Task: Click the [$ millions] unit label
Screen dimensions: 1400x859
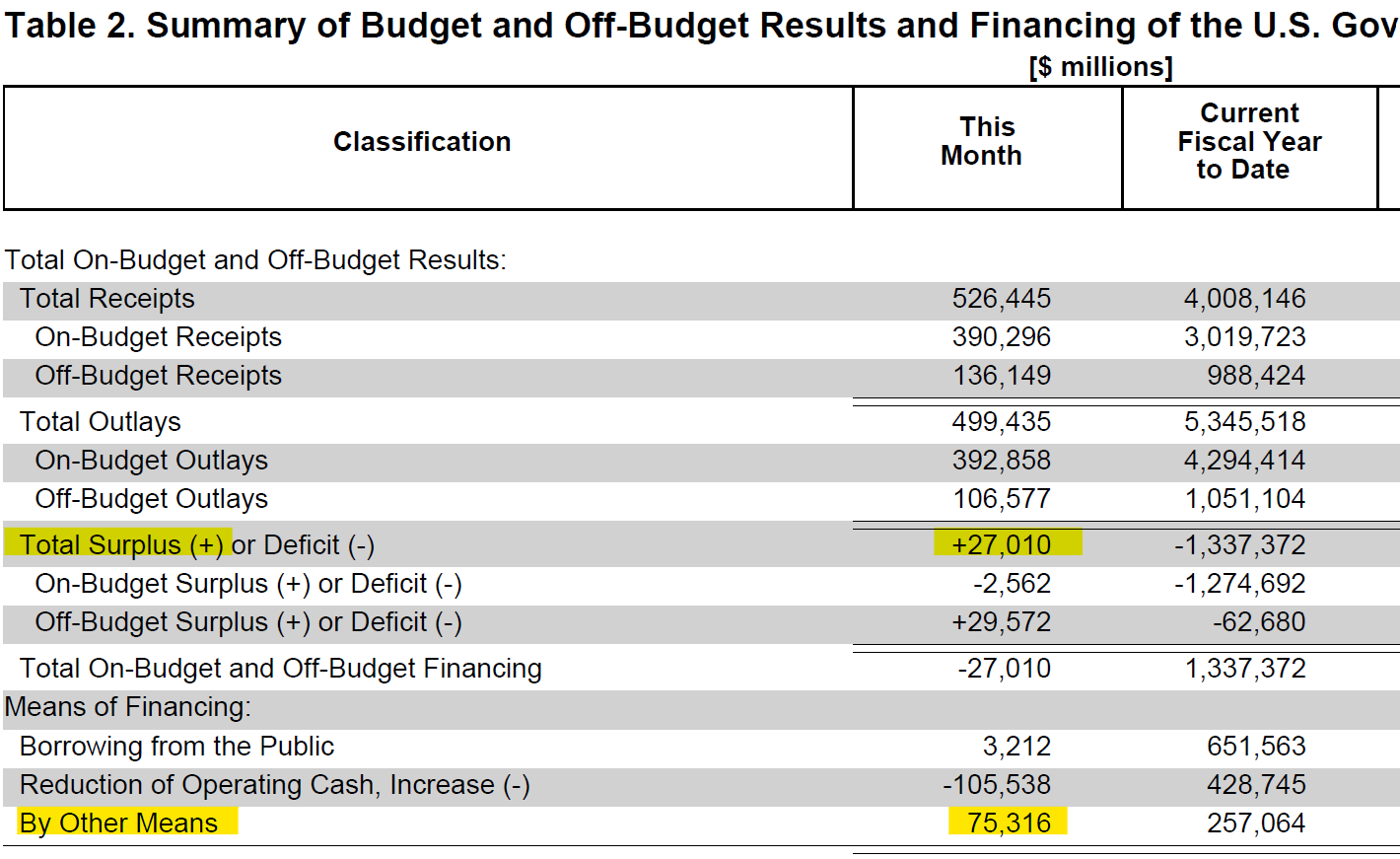Action: [1101, 67]
